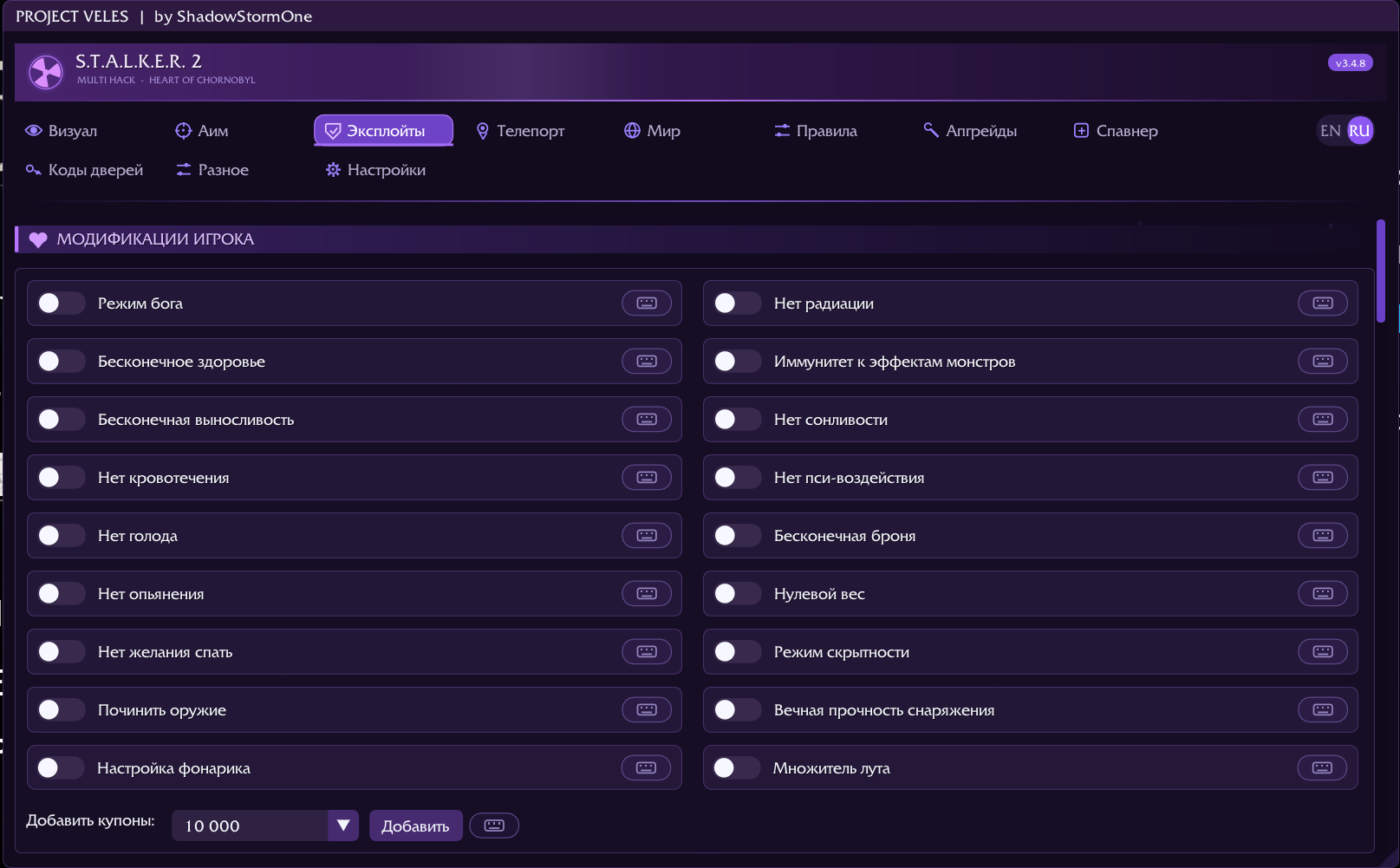This screenshot has height=868, width=1400.
Task: Open the Спавнер tab
Action: [1117, 130]
